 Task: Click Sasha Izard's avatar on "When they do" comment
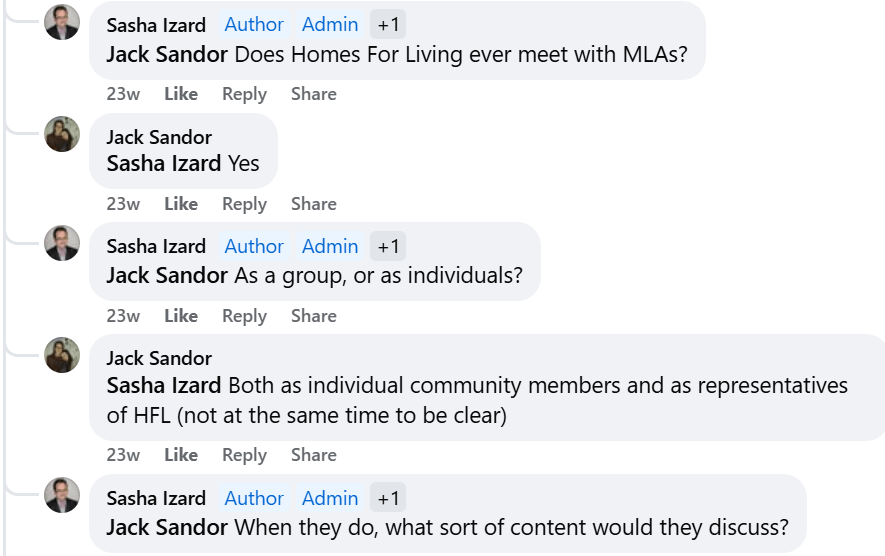pyautogui.click(x=62, y=495)
